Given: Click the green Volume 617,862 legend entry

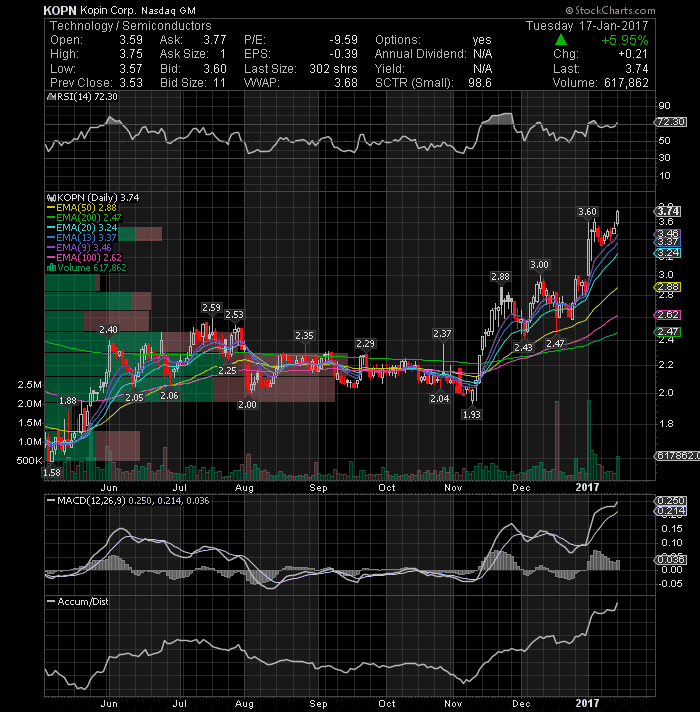Looking at the screenshot, I should [x=87, y=267].
